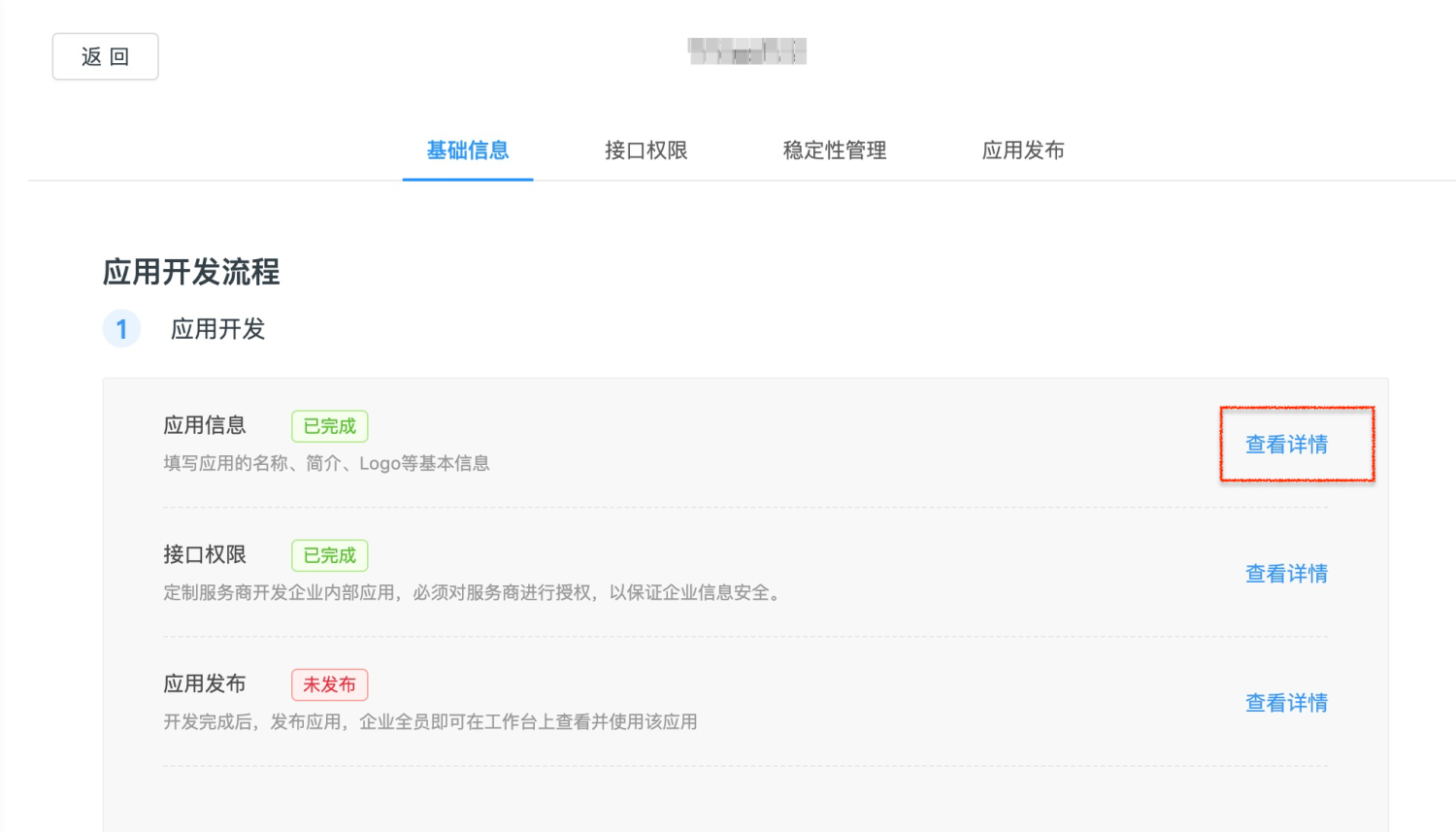Image resolution: width=1456 pixels, height=832 pixels.
Task: Click the 已完成 badge beside 应用信息
Action: [329, 426]
